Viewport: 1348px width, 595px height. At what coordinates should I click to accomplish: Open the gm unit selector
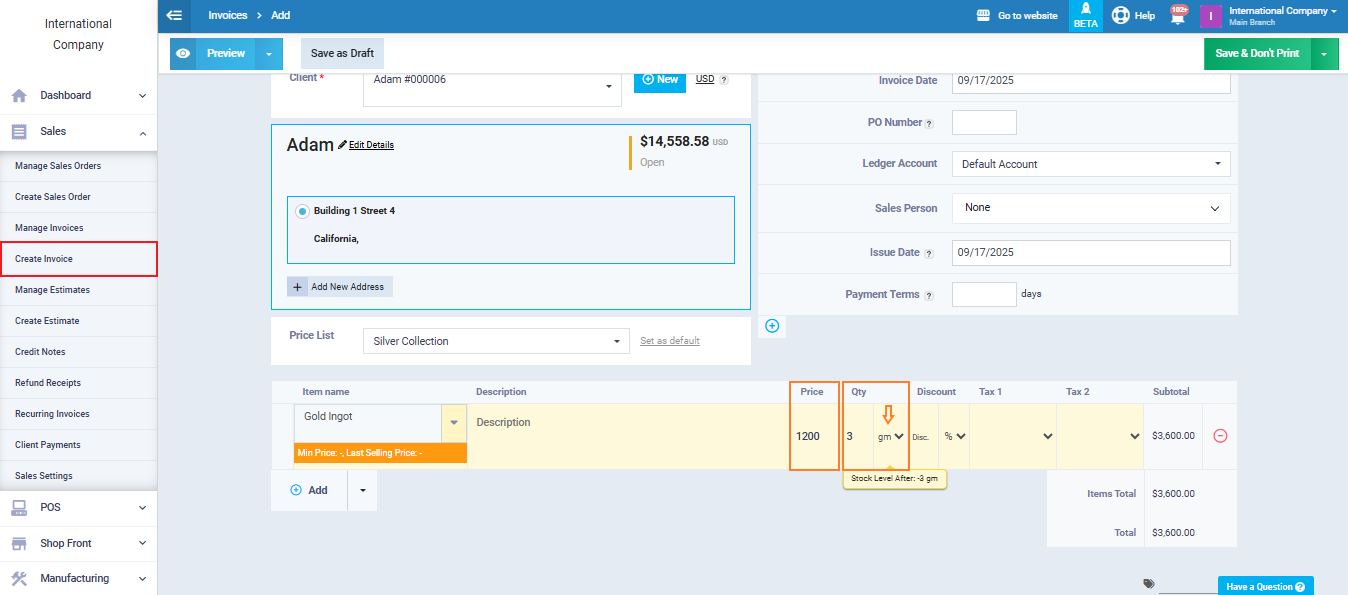point(890,437)
